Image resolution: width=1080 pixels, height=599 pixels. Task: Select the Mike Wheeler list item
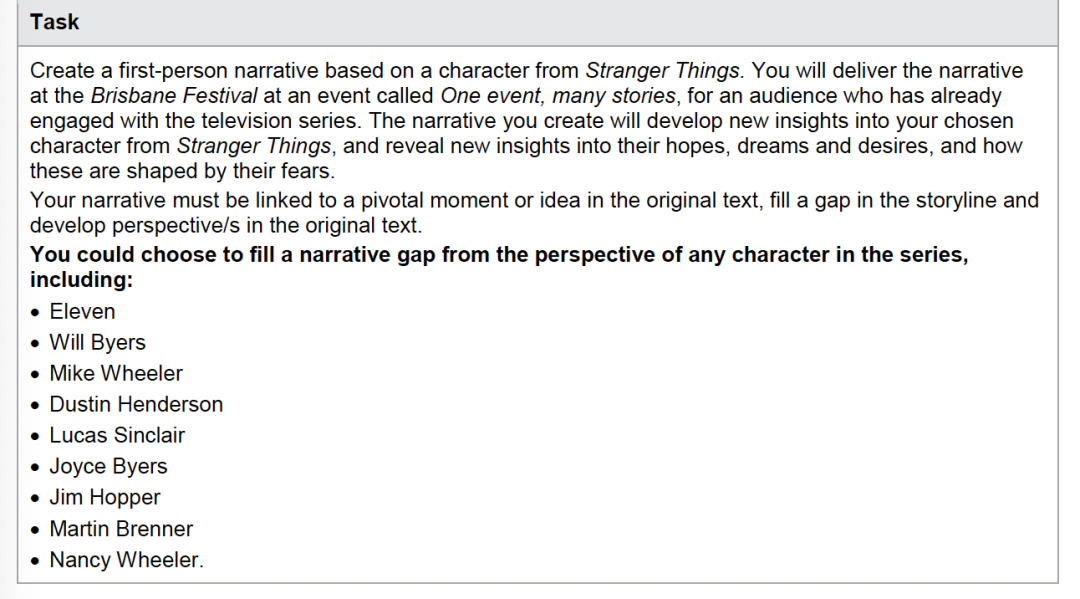pyautogui.click(x=116, y=373)
